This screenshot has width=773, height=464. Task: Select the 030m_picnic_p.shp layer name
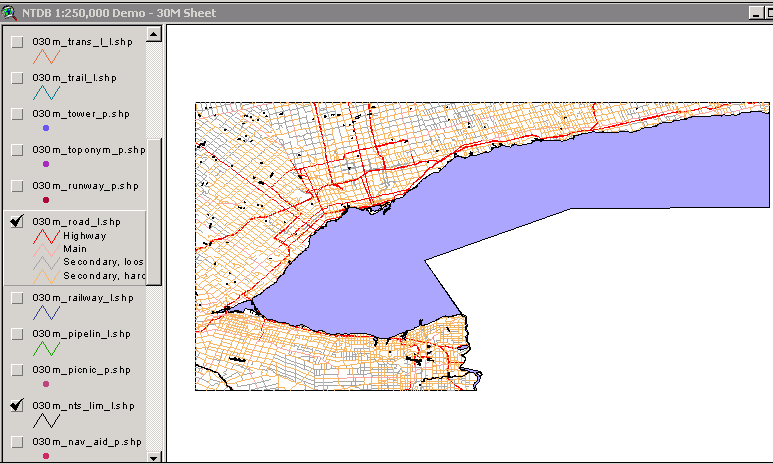[x=81, y=370]
